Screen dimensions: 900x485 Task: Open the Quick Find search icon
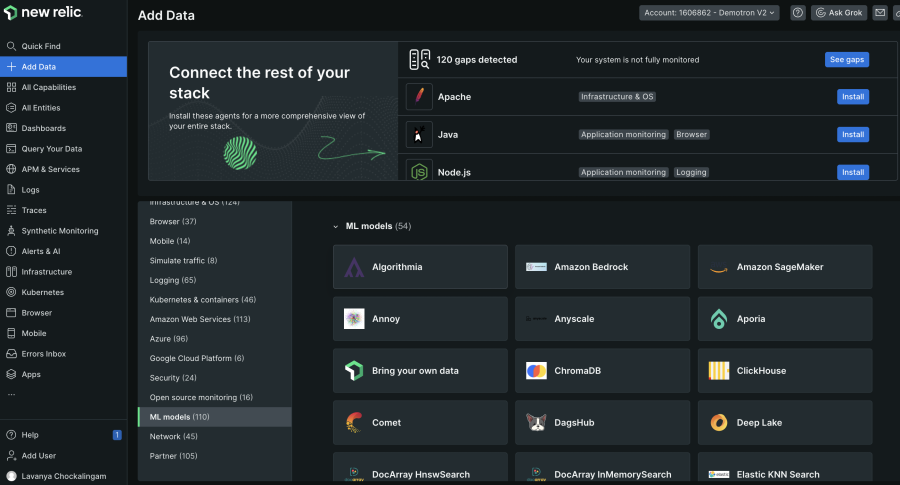coord(11,46)
